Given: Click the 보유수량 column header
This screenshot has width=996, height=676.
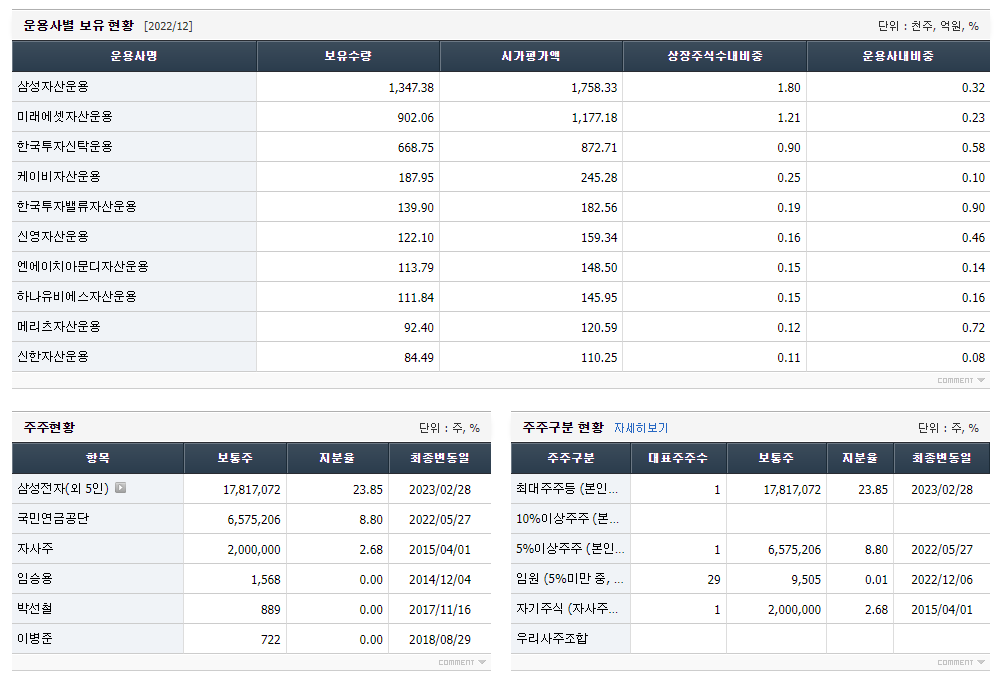Looking at the screenshot, I should [348, 56].
